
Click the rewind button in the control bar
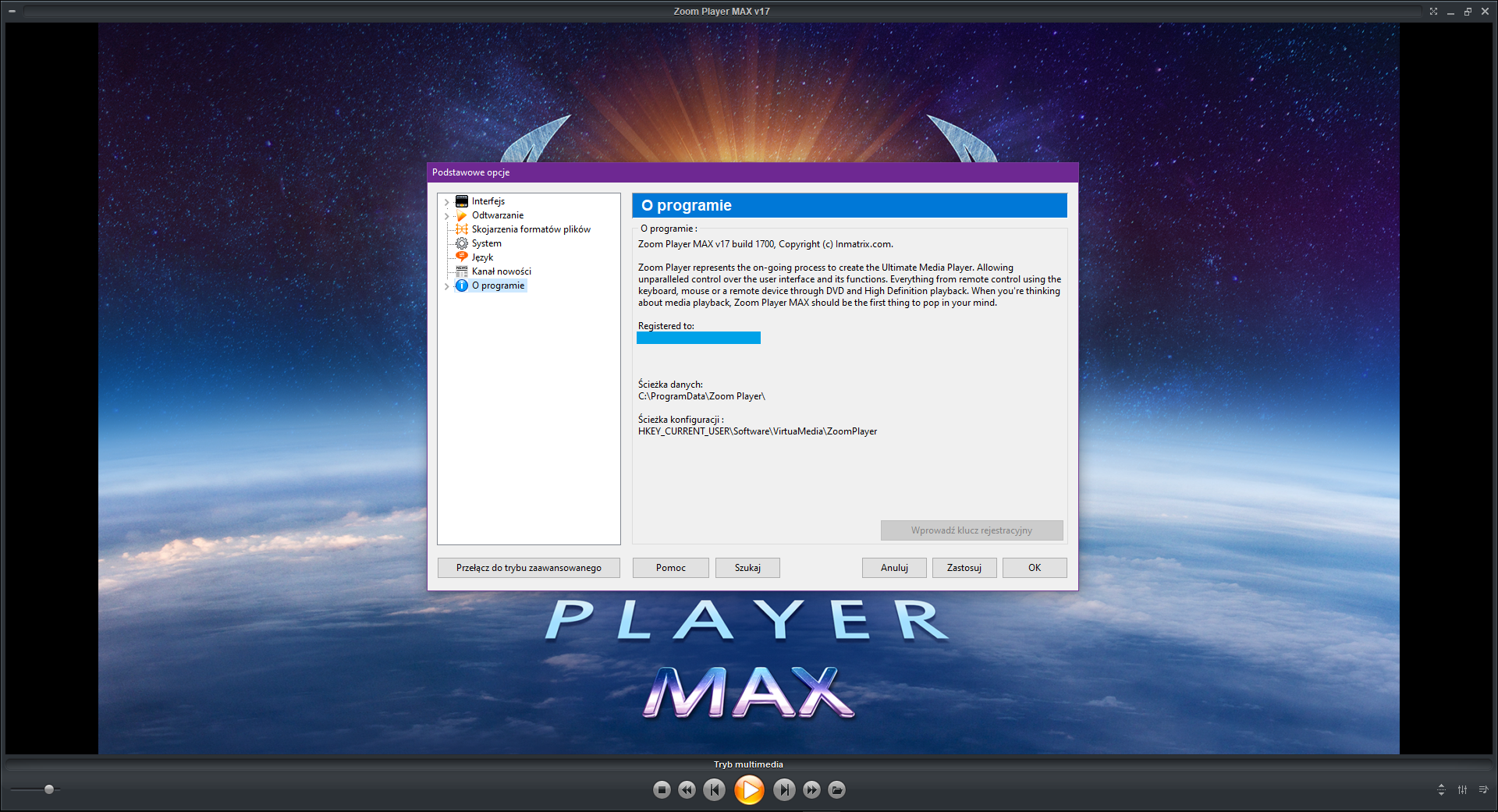(x=687, y=790)
